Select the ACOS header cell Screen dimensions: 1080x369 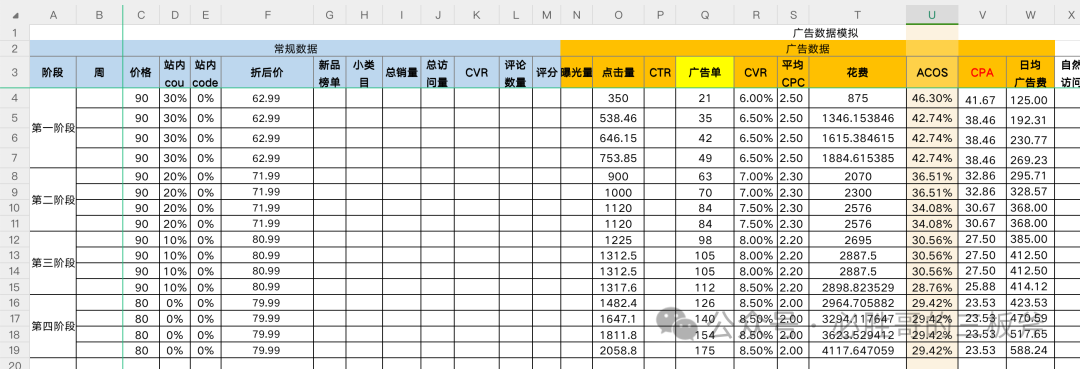pyautogui.click(x=932, y=72)
